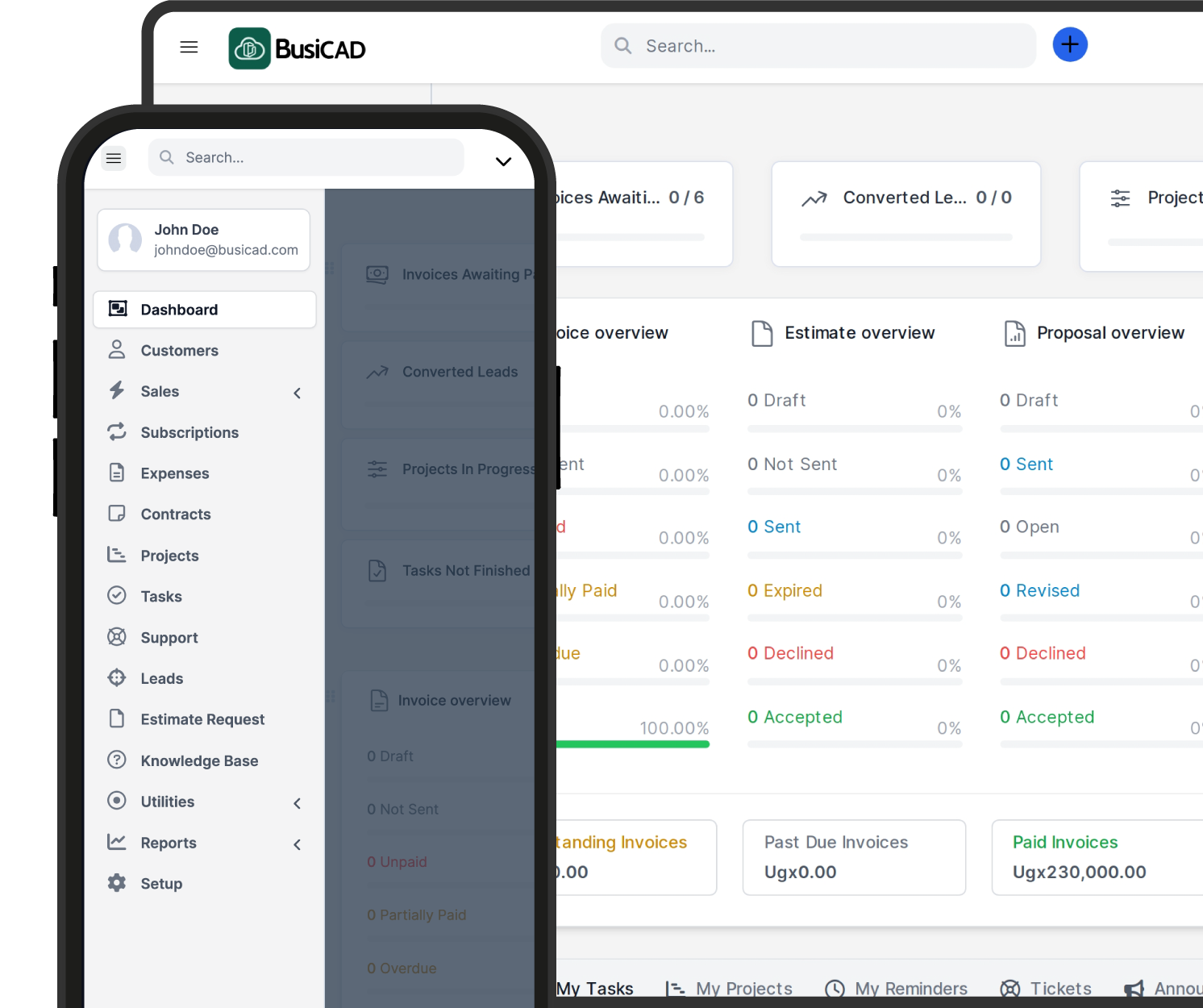Click the estimate '0 Not Sent' text
Viewport: 1203px width, 1008px height.
[x=793, y=464]
